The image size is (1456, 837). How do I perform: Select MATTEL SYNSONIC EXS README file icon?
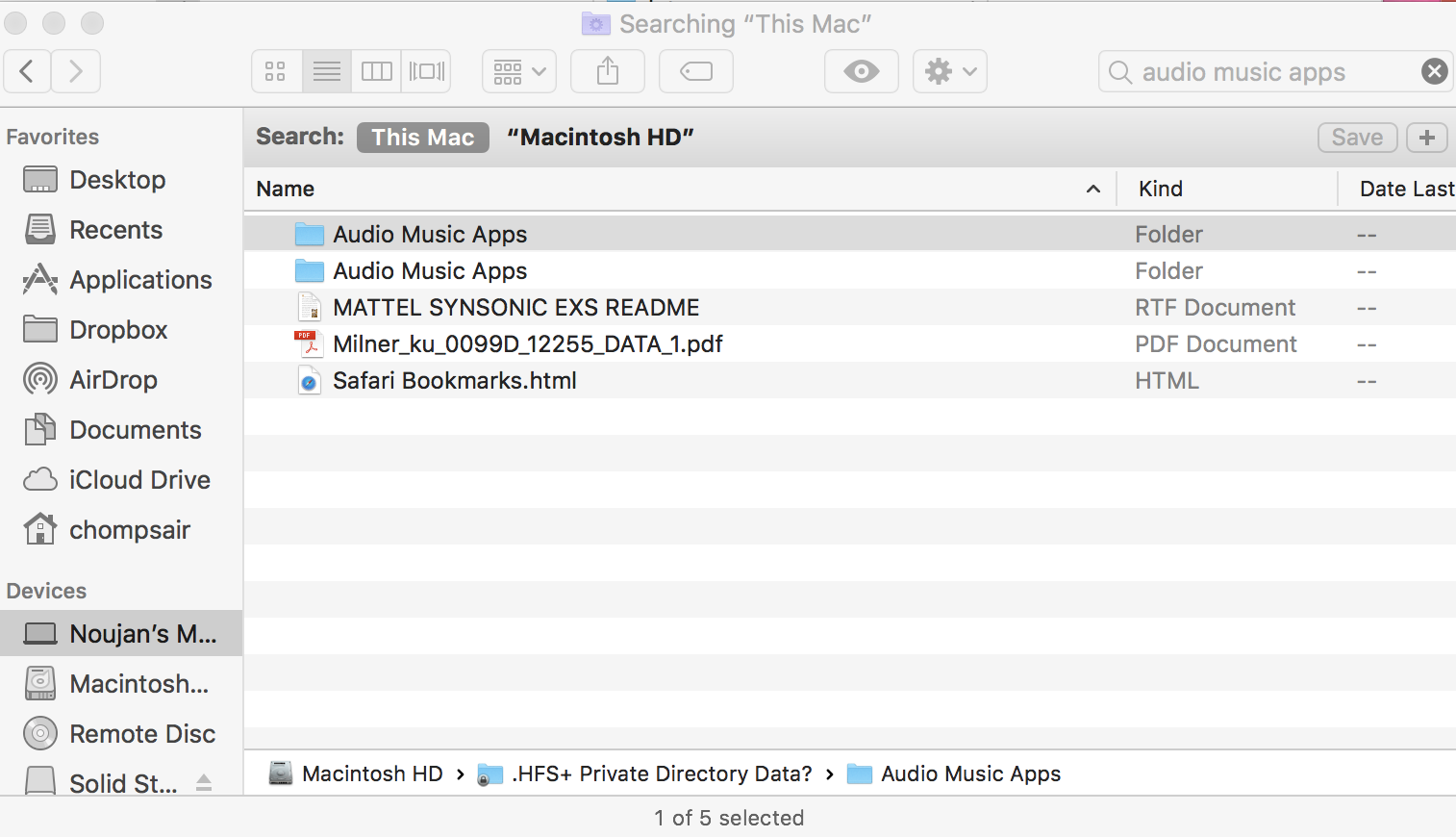pos(310,308)
